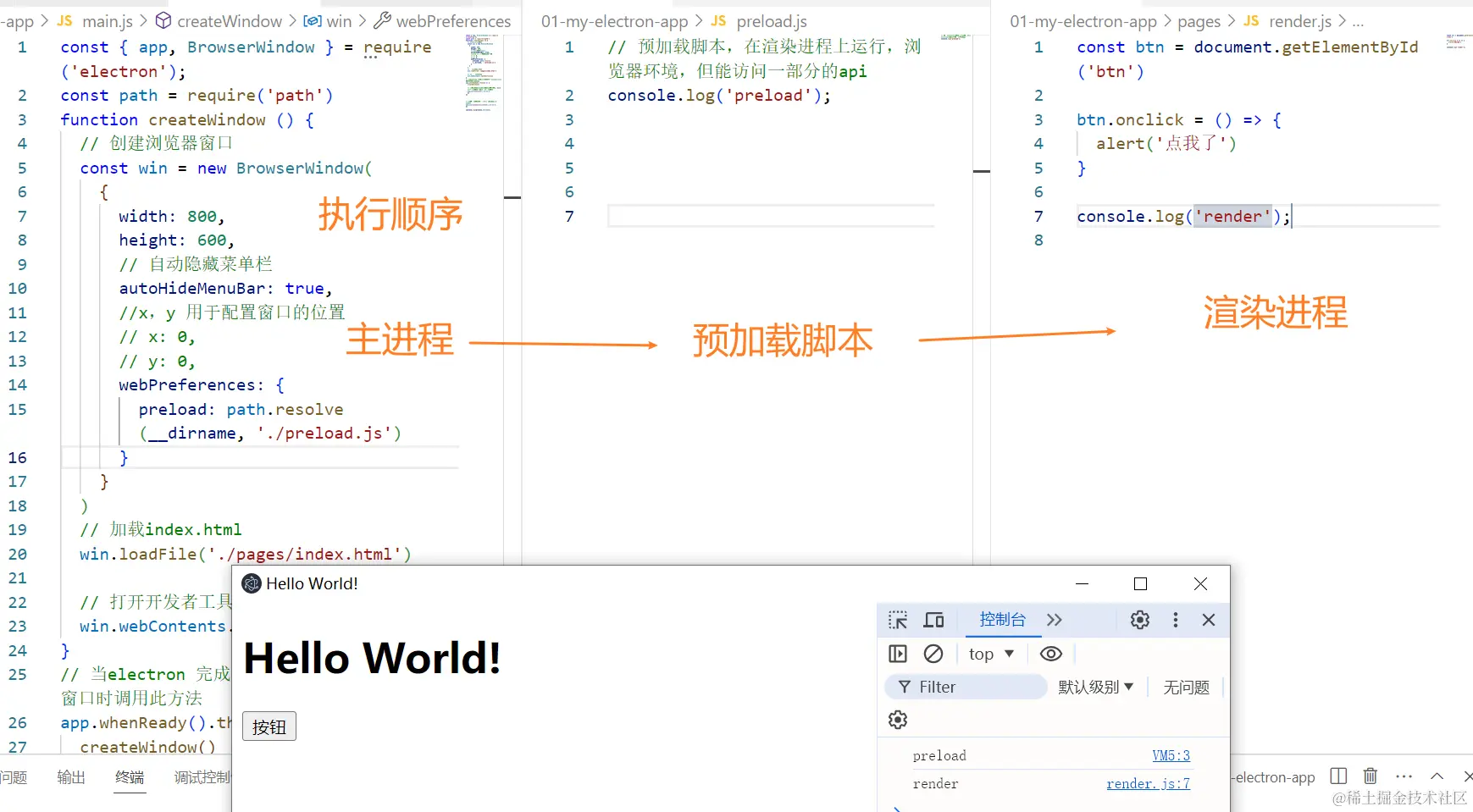This screenshot has width=1473, height=812.
Task: Click the Hello World! heading text
Action: (x=373, y=658)
